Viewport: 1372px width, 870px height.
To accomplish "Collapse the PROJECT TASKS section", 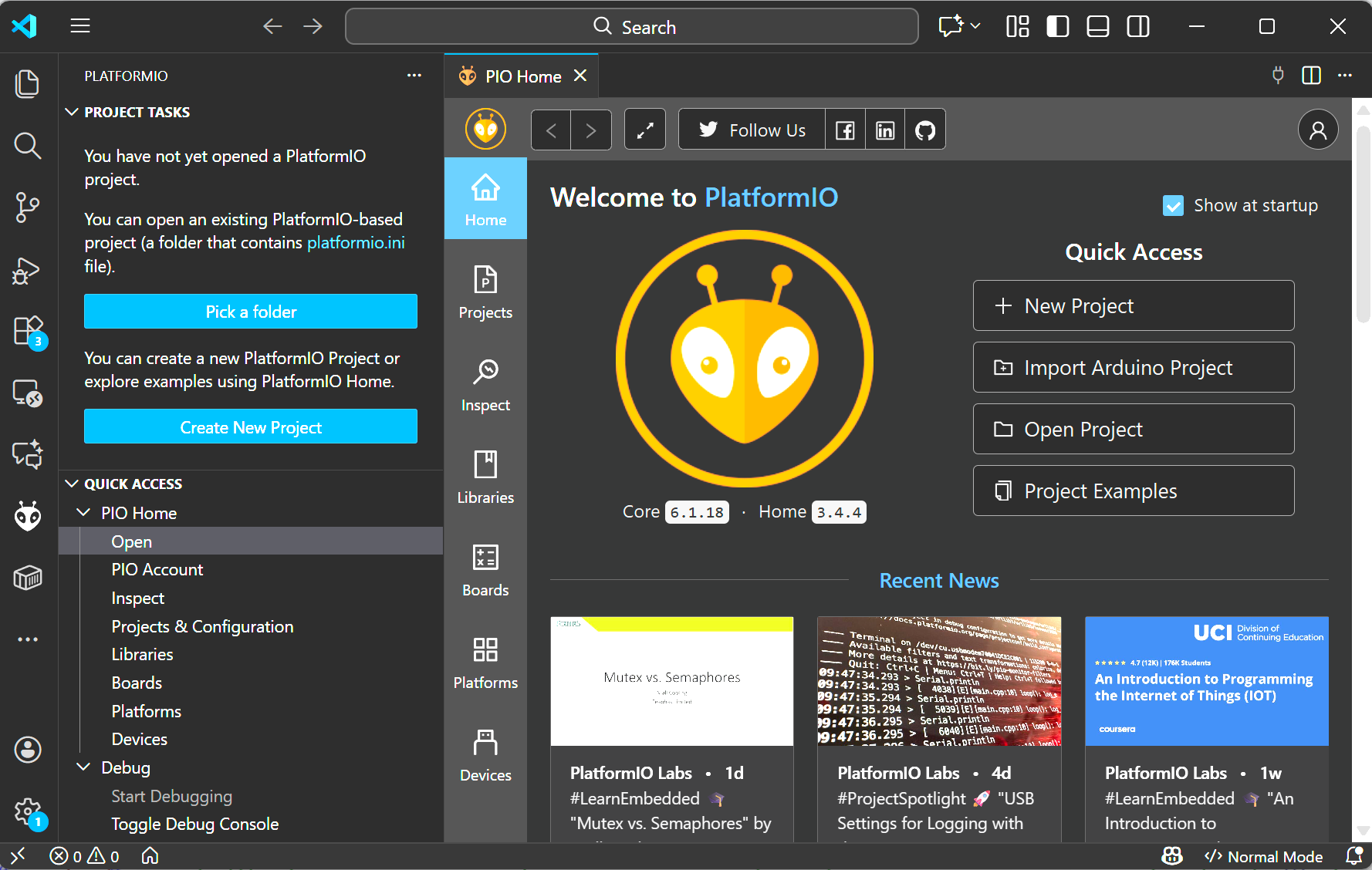I will [72, 112].
